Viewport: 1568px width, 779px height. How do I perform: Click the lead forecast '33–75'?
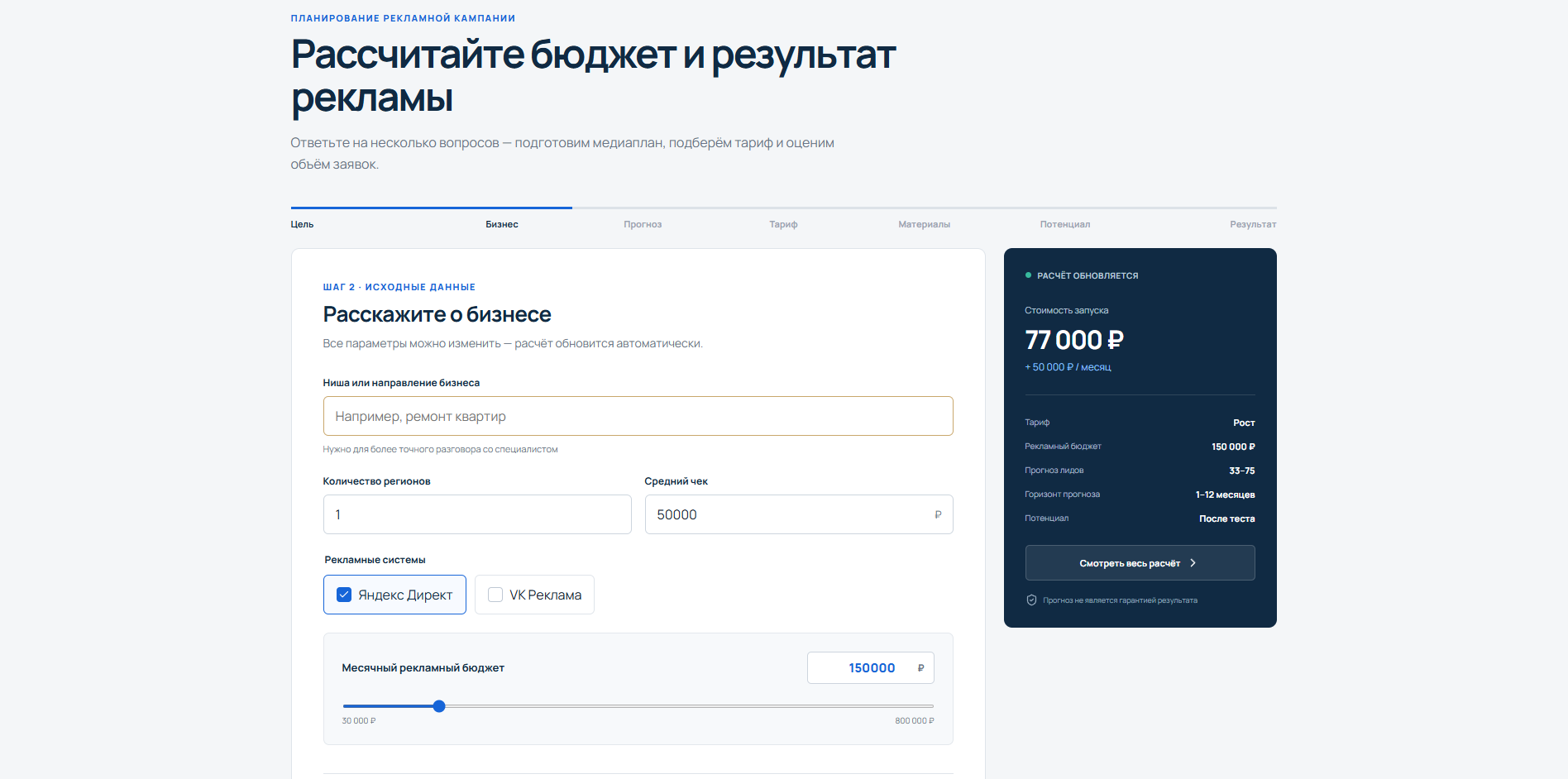coord(1241,471)
